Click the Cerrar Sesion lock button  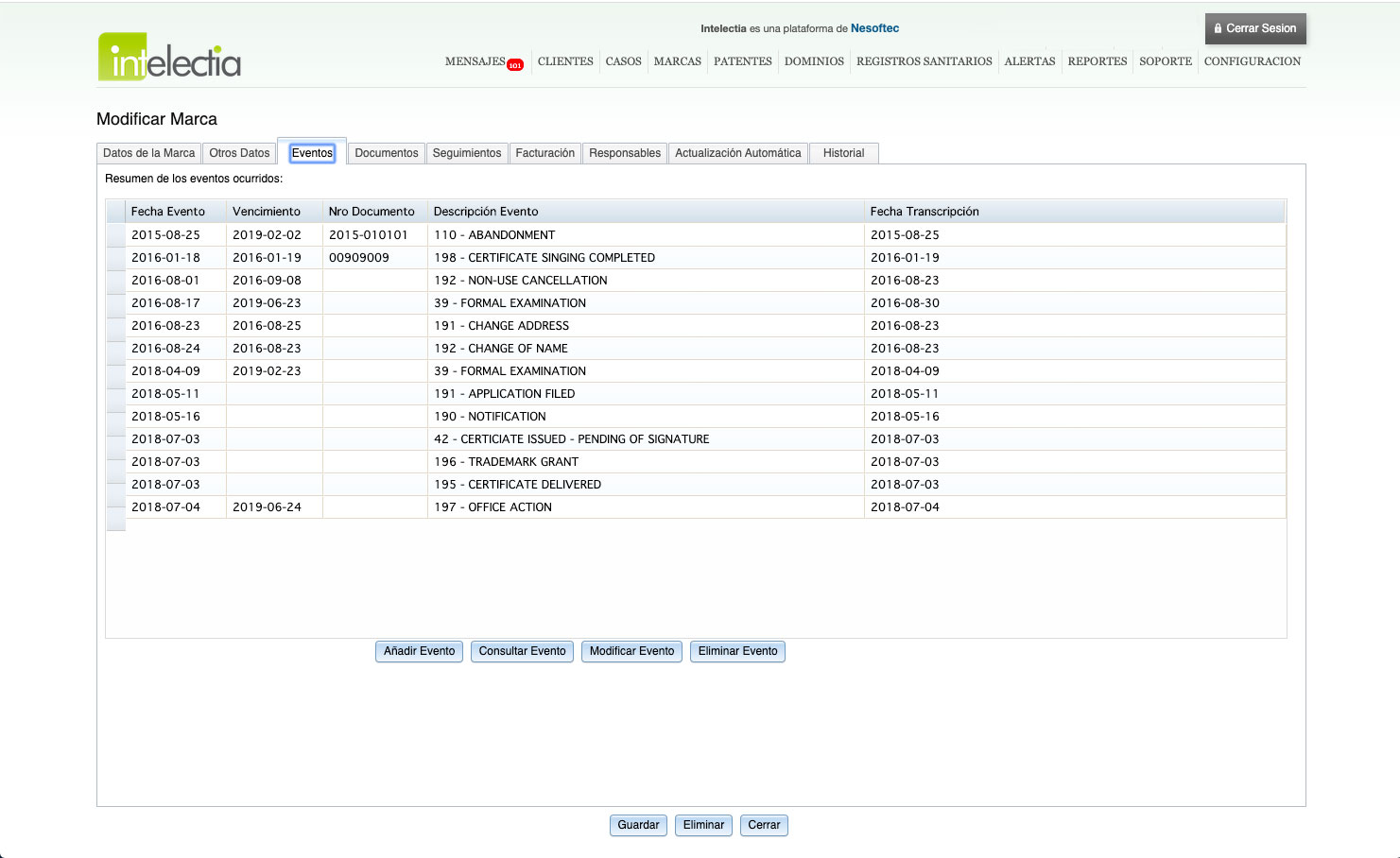click(x=1254, y=28)
